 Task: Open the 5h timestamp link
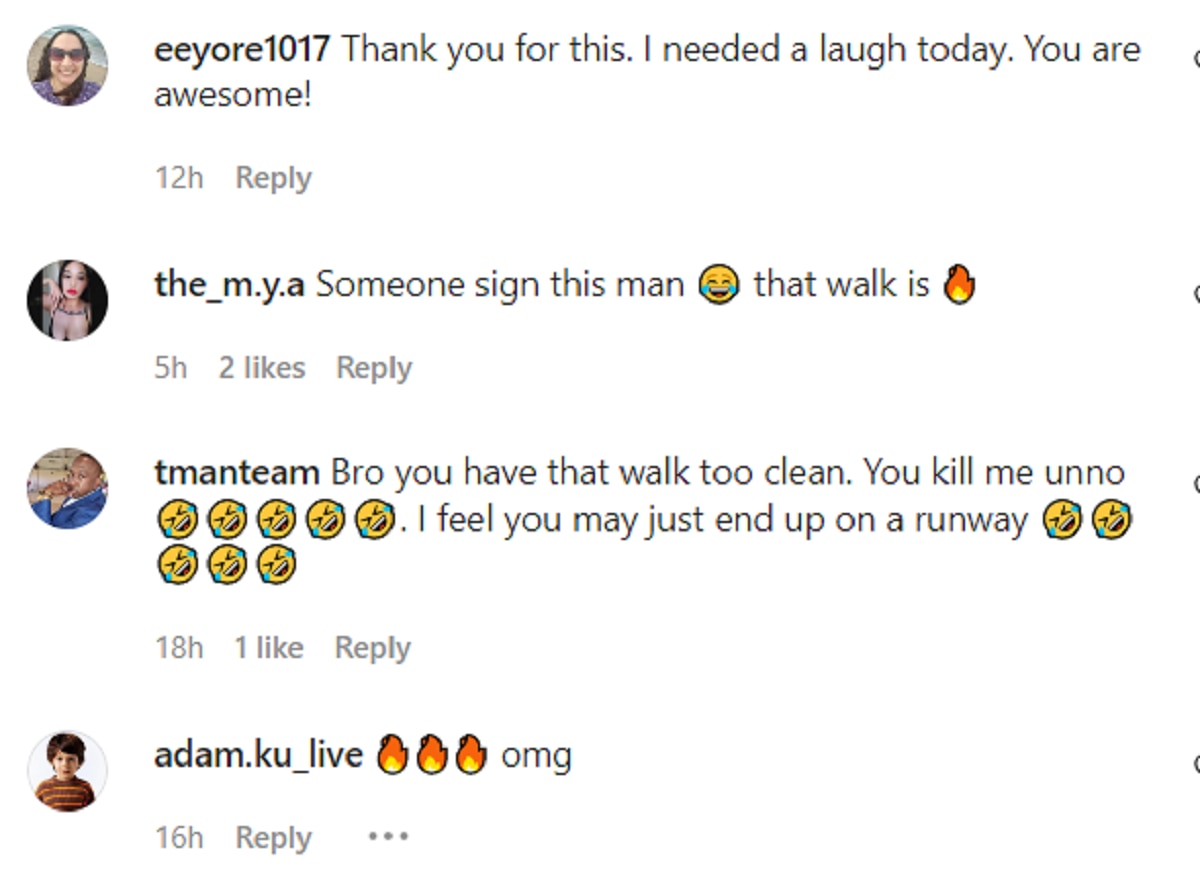click(171, 368)
